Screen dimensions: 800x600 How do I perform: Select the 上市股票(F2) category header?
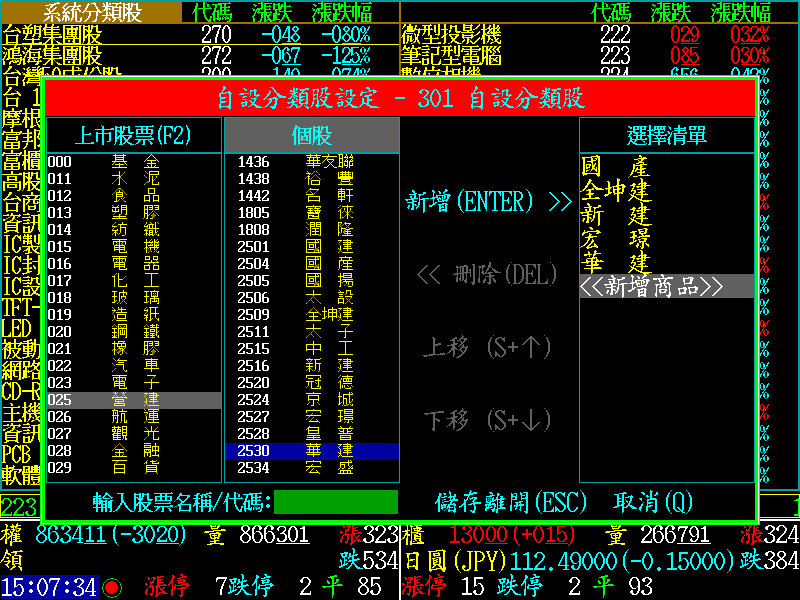[134, 135]
